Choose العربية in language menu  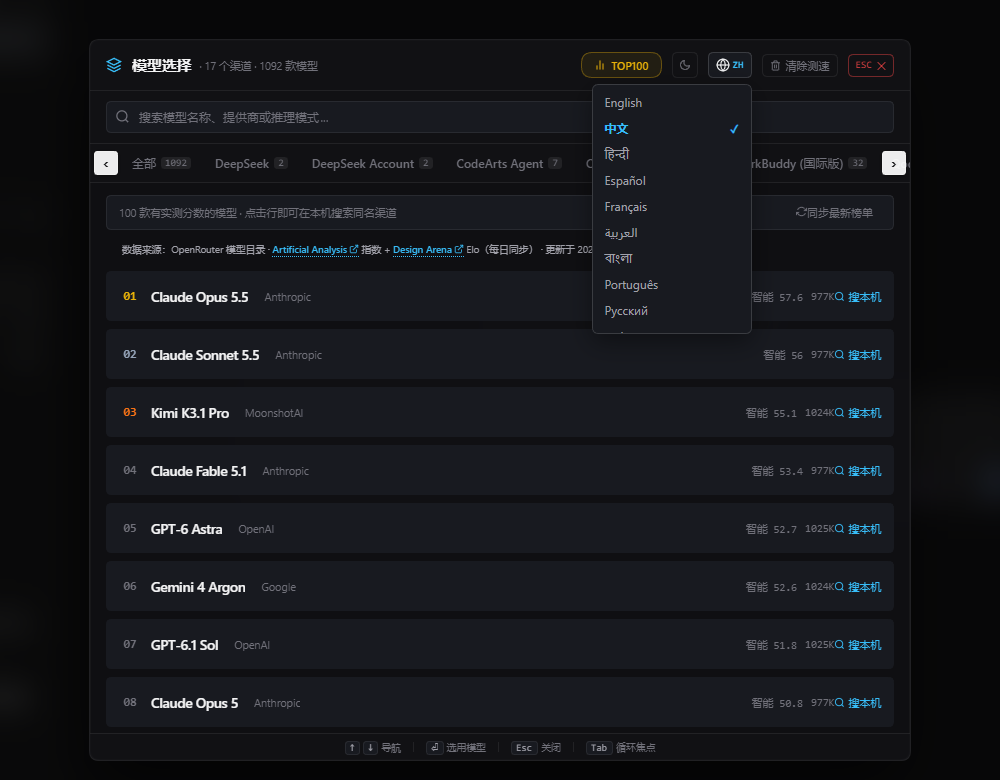[672, 233]
